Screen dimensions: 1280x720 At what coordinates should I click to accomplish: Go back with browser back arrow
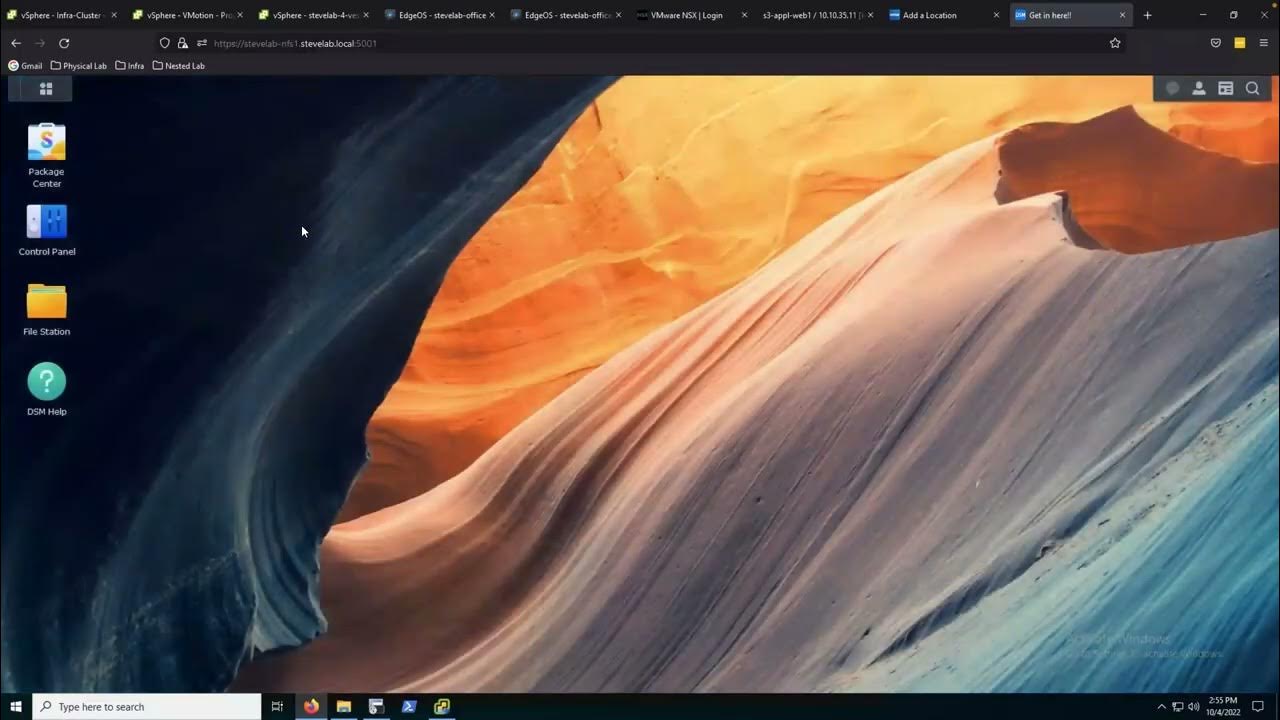coord(16,43)
